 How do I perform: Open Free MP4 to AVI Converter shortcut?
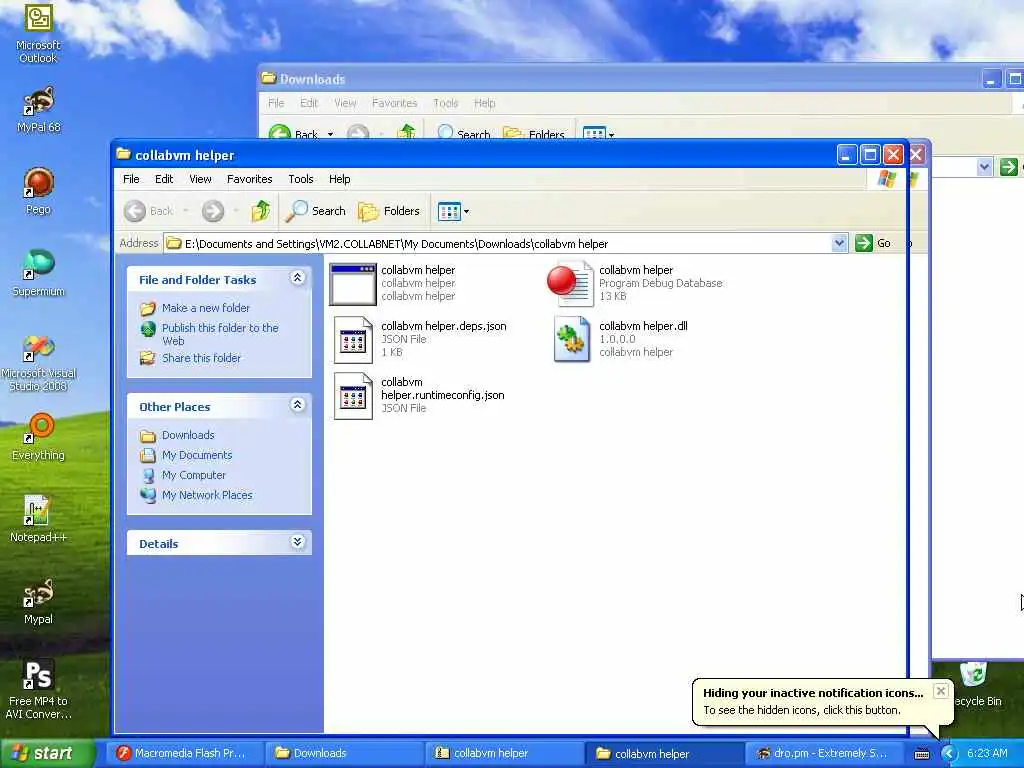click(38, 690)
